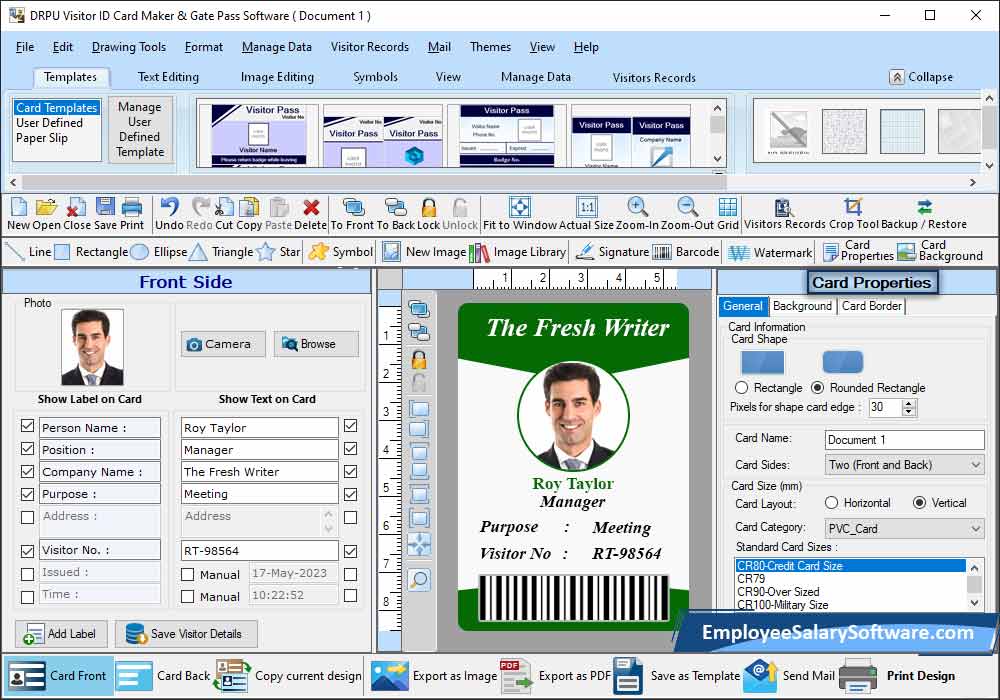Click the New document icon

(19, 207)
